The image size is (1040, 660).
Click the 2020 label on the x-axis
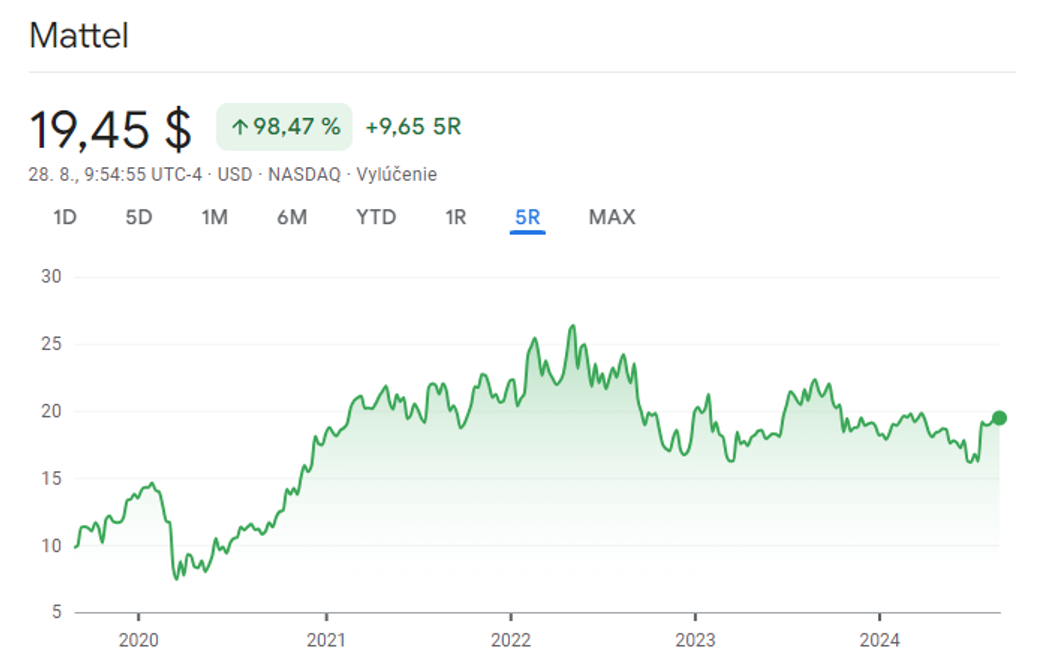click(138, 639)
